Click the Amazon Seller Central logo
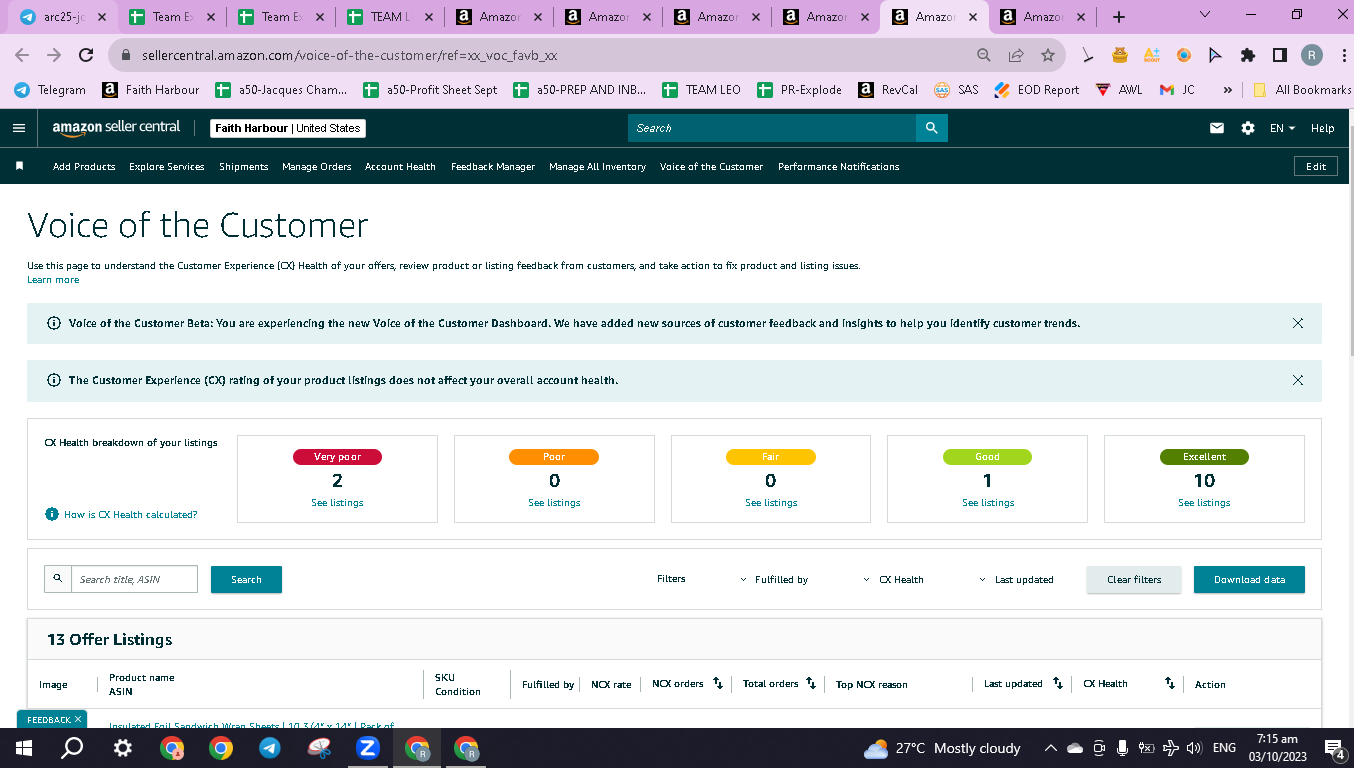The image size is (1354, 768). point(117,128)
